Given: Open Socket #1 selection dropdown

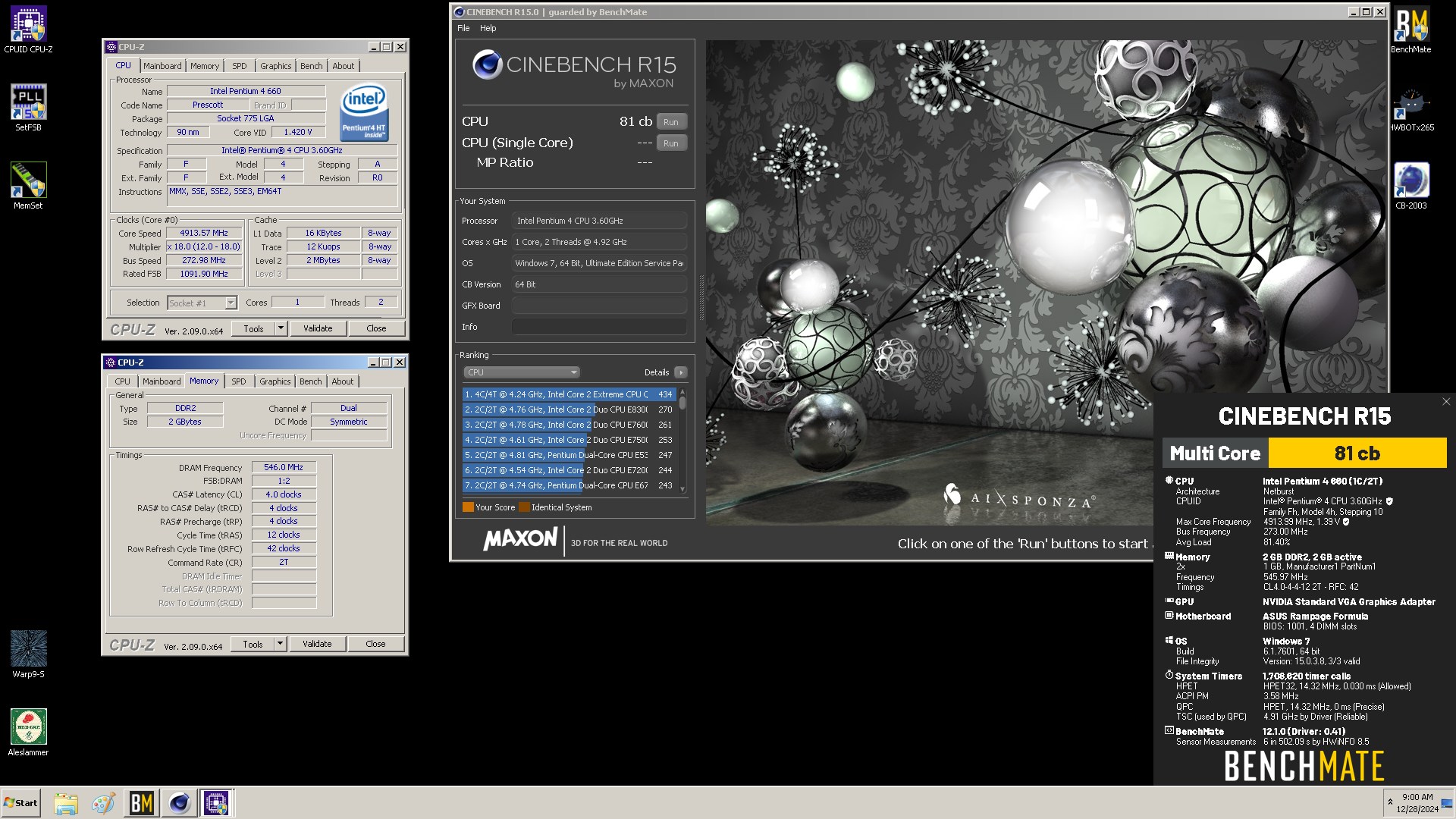Looking at the screenshot, I should click(x=202, y=303).
